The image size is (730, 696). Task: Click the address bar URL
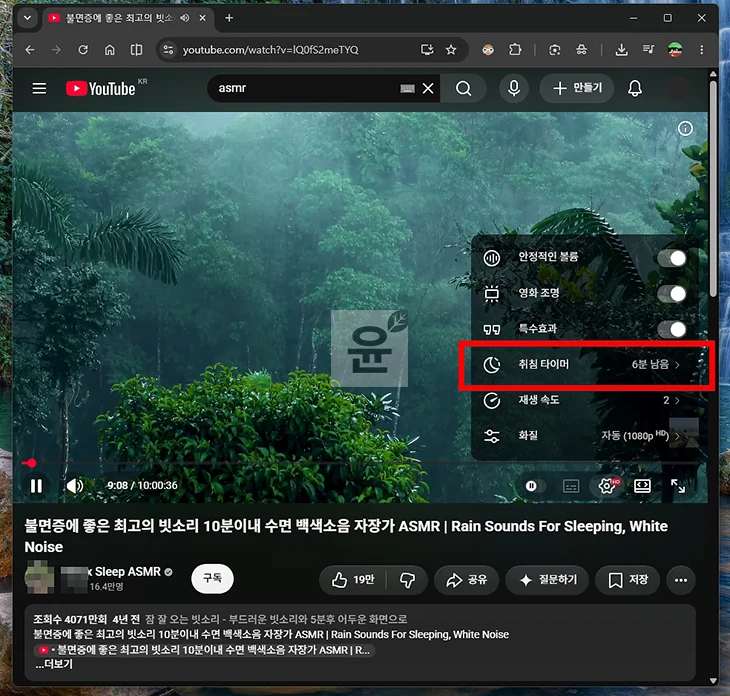point(270,50)
